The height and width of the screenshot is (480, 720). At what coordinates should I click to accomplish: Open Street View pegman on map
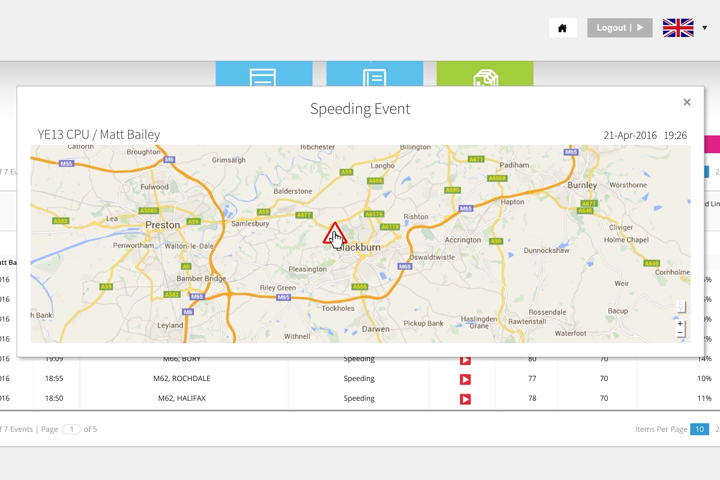680,307
